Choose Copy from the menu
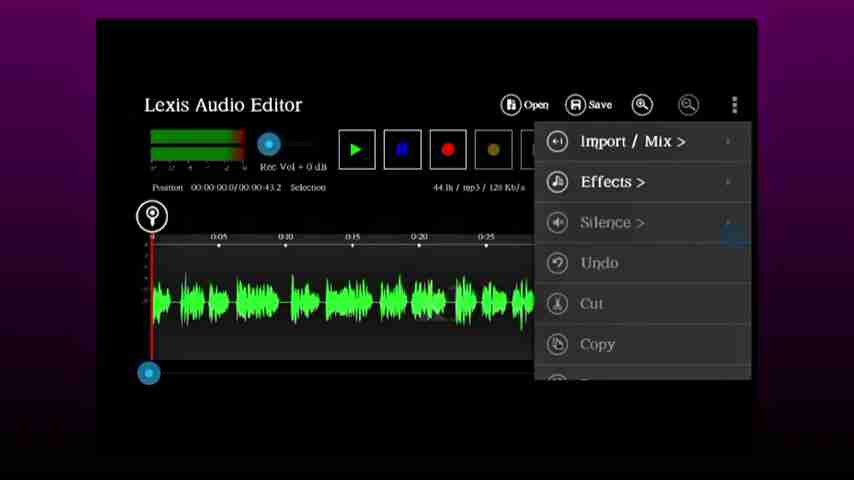Image resolution: width=854 pixels, height=480 pixels. click(643, 344)
